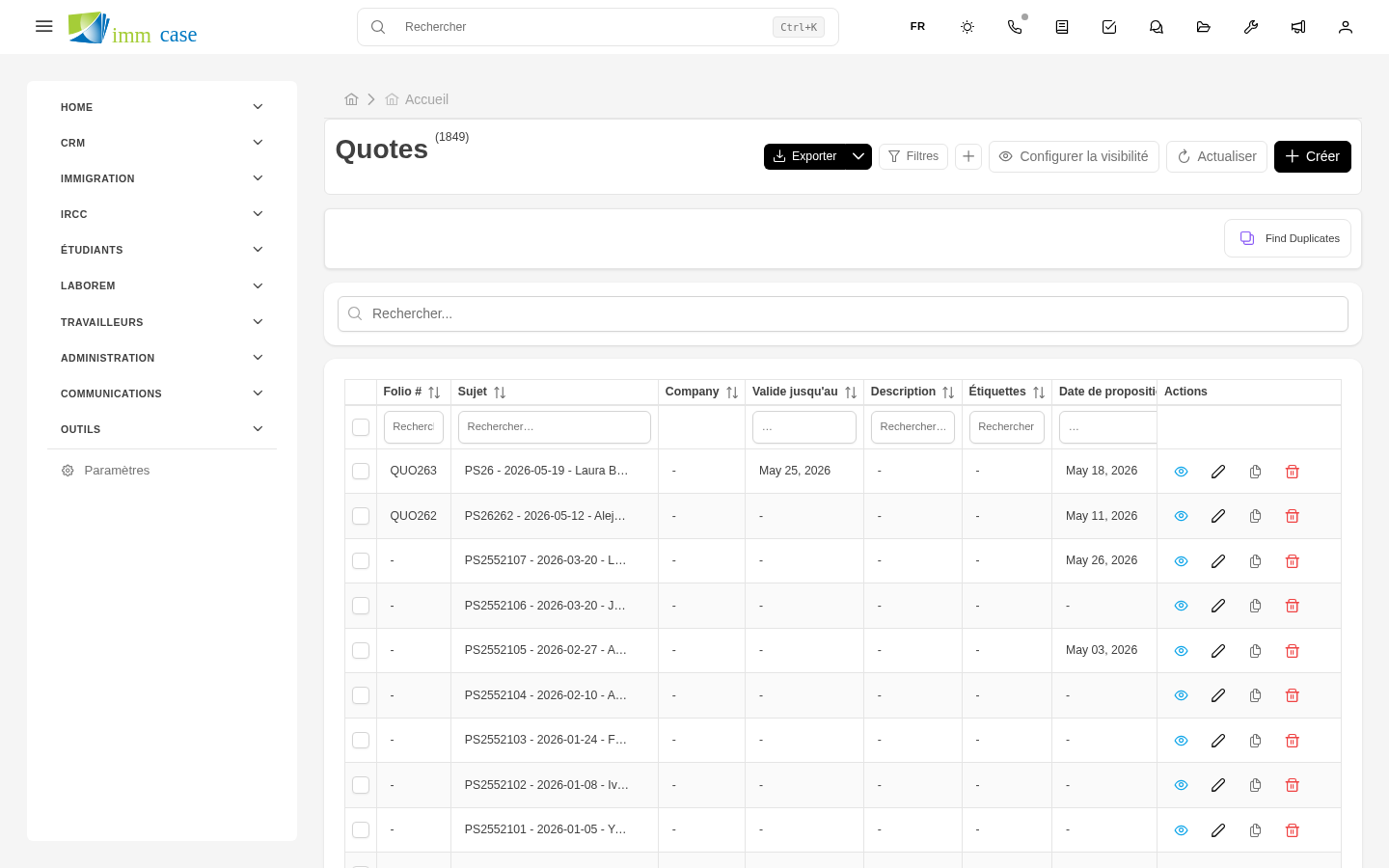This screenshot has width=1389, height=868.
Task: Expand the ÉTUDIANTS sidebar section
Action: (162, 250)
